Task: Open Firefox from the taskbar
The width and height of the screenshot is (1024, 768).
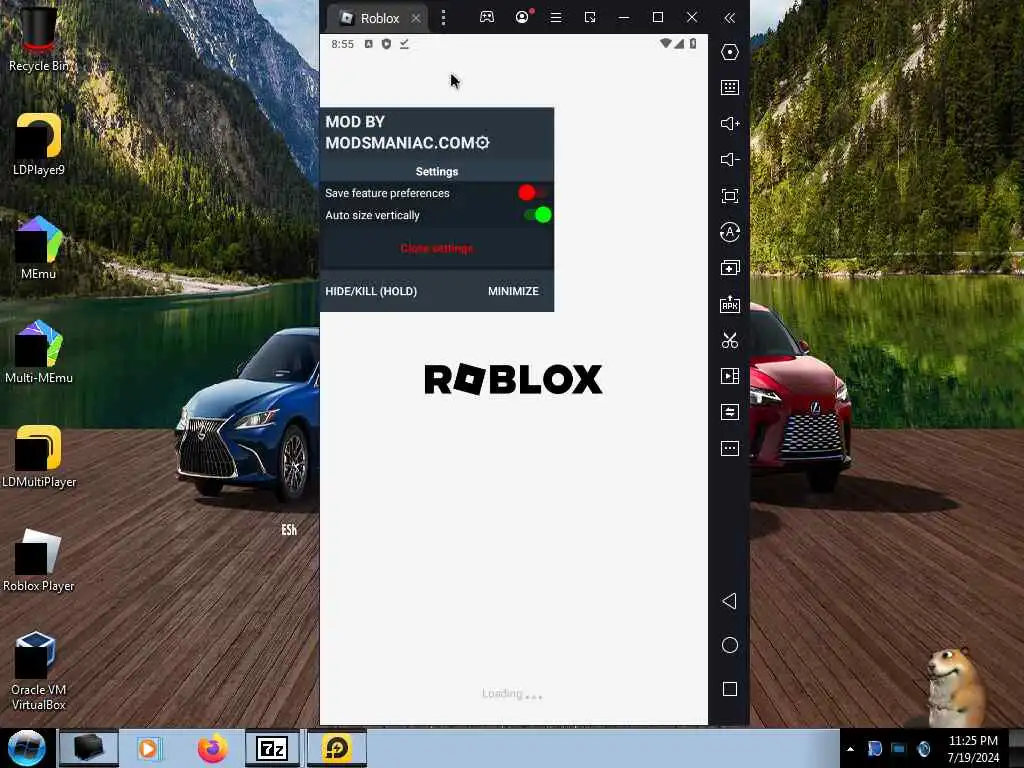Action: pyautogui.click(x=212, y=748)
